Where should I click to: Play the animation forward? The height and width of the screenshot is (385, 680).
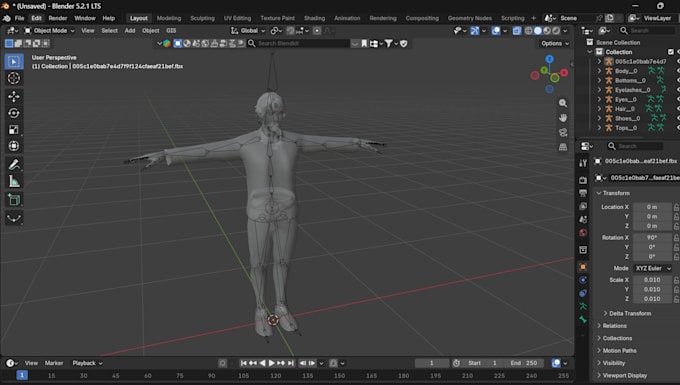[271, 363]
